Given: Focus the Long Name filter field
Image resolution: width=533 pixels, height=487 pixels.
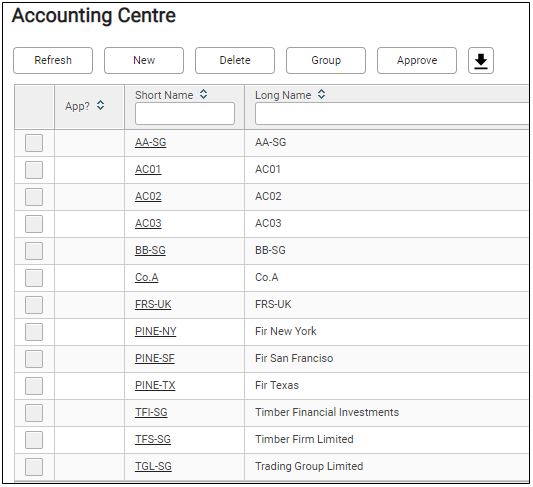Looking at the screenshot, I should [x=392, y=114].
